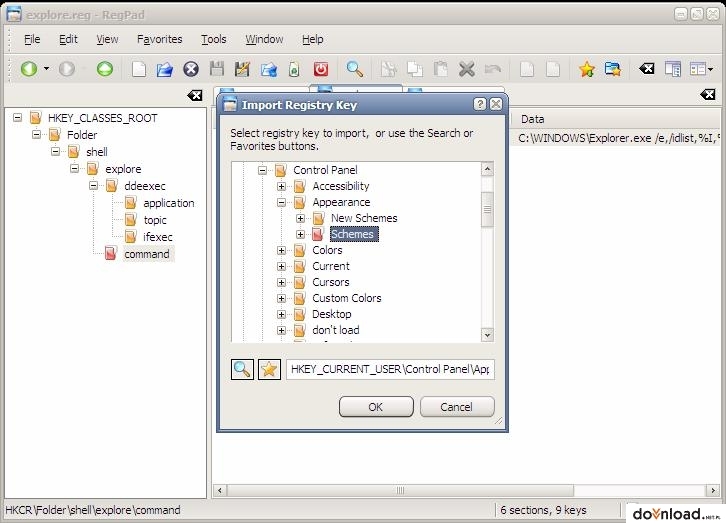Click the dialog's Help question-mark button
The height and width of the screenshot is (523, 726).
pyautogui.click(x=480, y=104)
